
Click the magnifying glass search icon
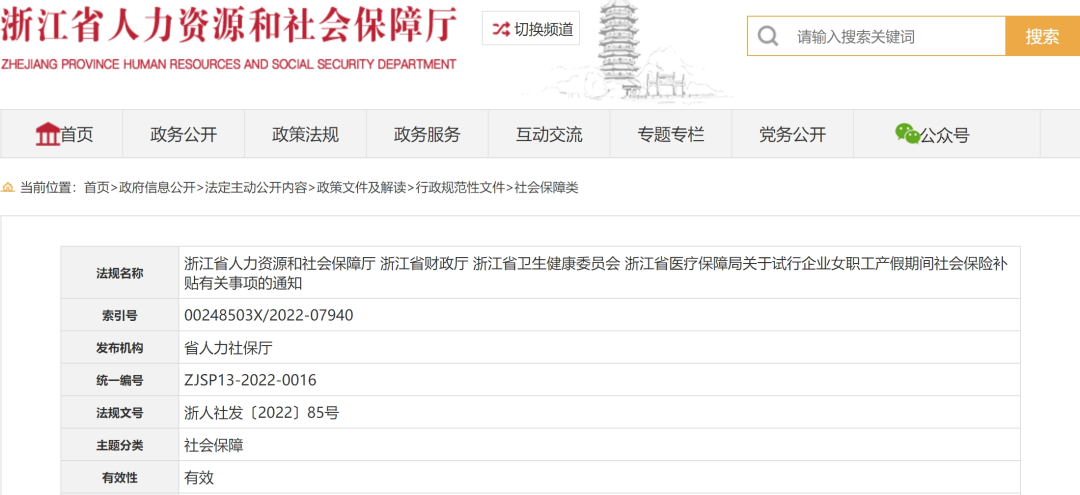click(768, 37)
